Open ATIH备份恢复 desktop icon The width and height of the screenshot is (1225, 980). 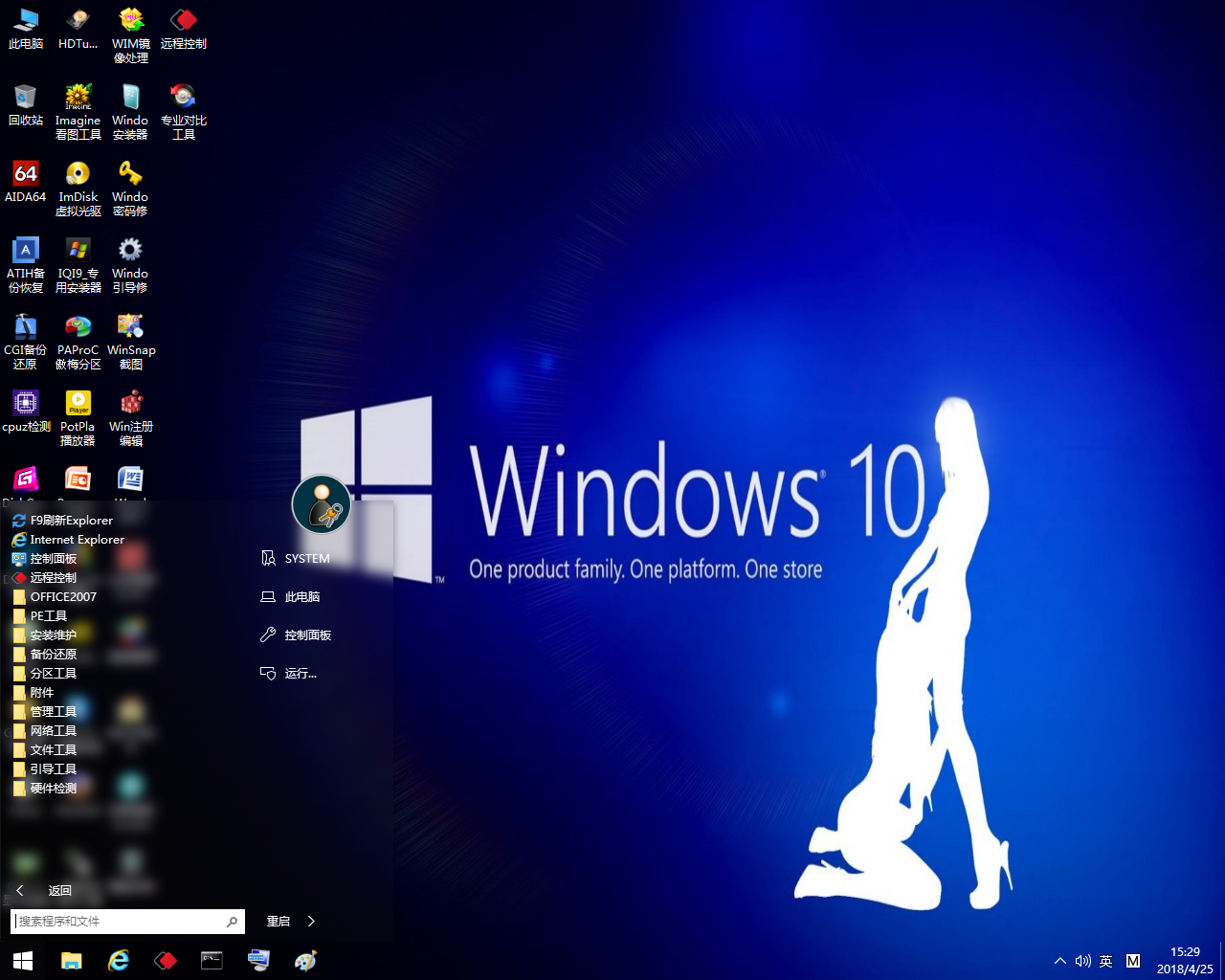point(26,266)
